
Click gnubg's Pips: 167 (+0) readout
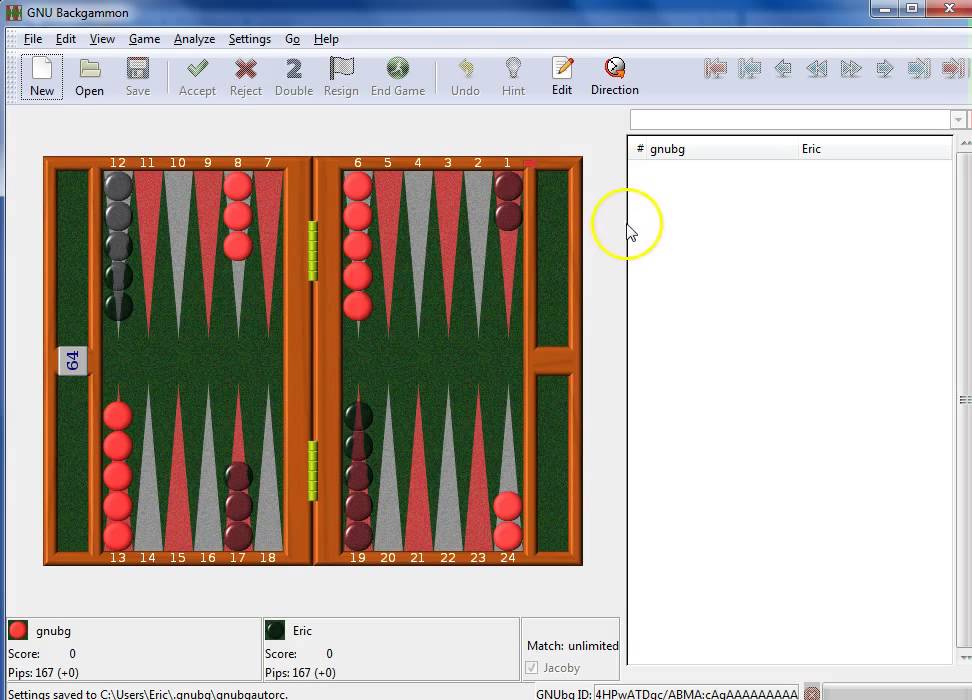(43, 673)
